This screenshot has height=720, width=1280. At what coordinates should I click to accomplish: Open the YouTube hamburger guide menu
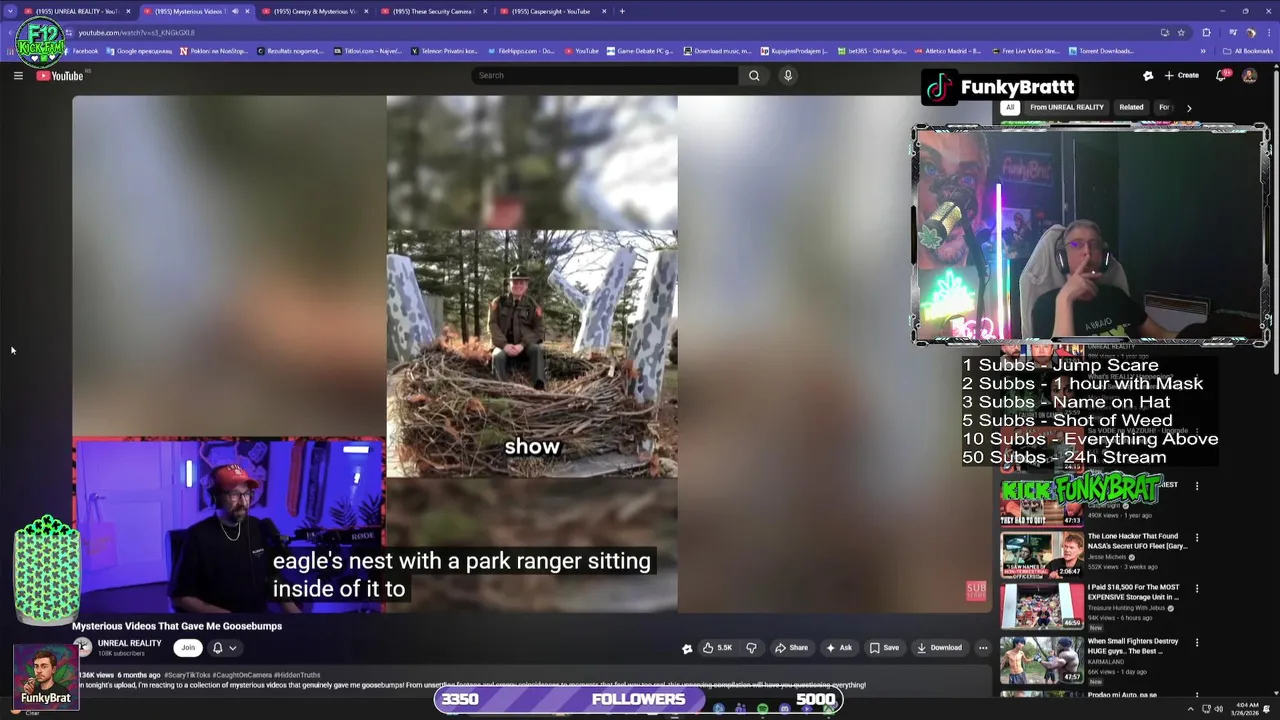click(x=18, y=76)
